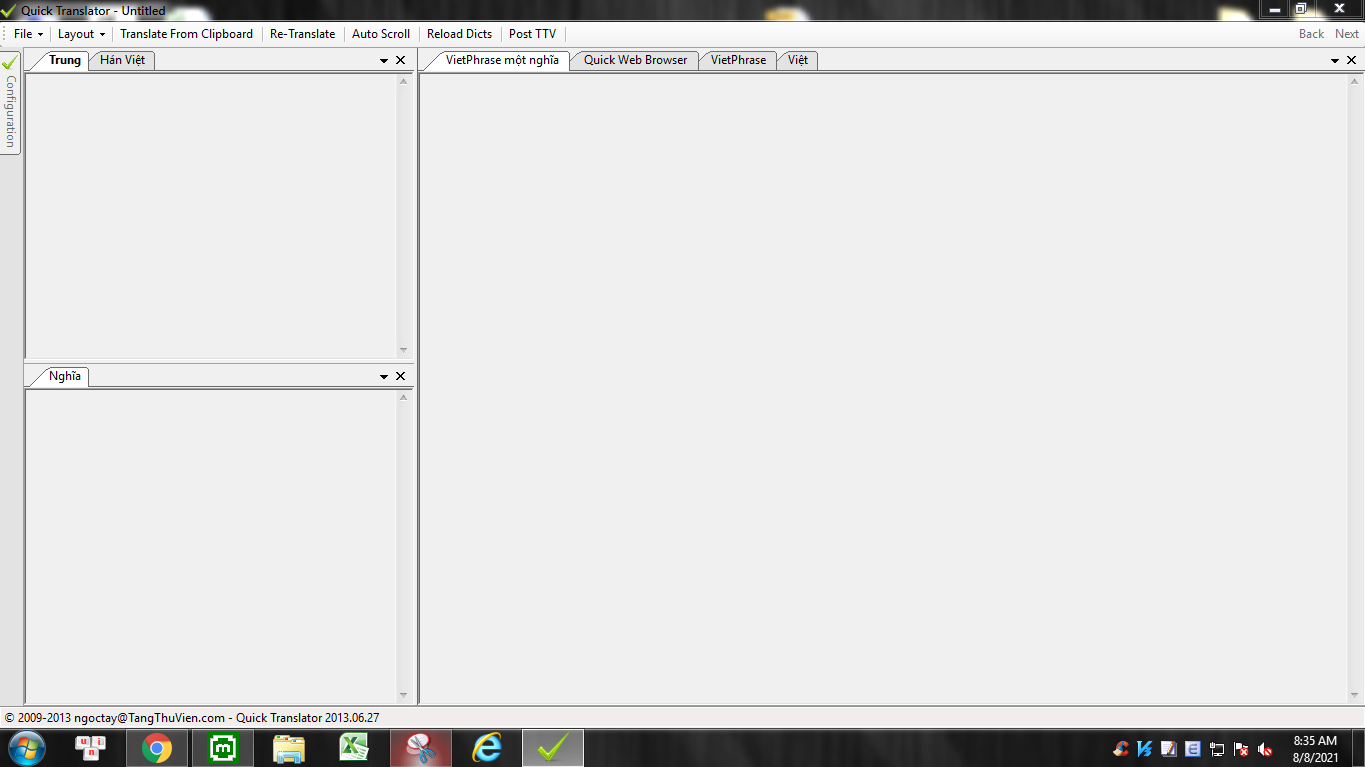Open the File Explorer taskbar icon
The image size is (1365, 767).
point(289,748)
